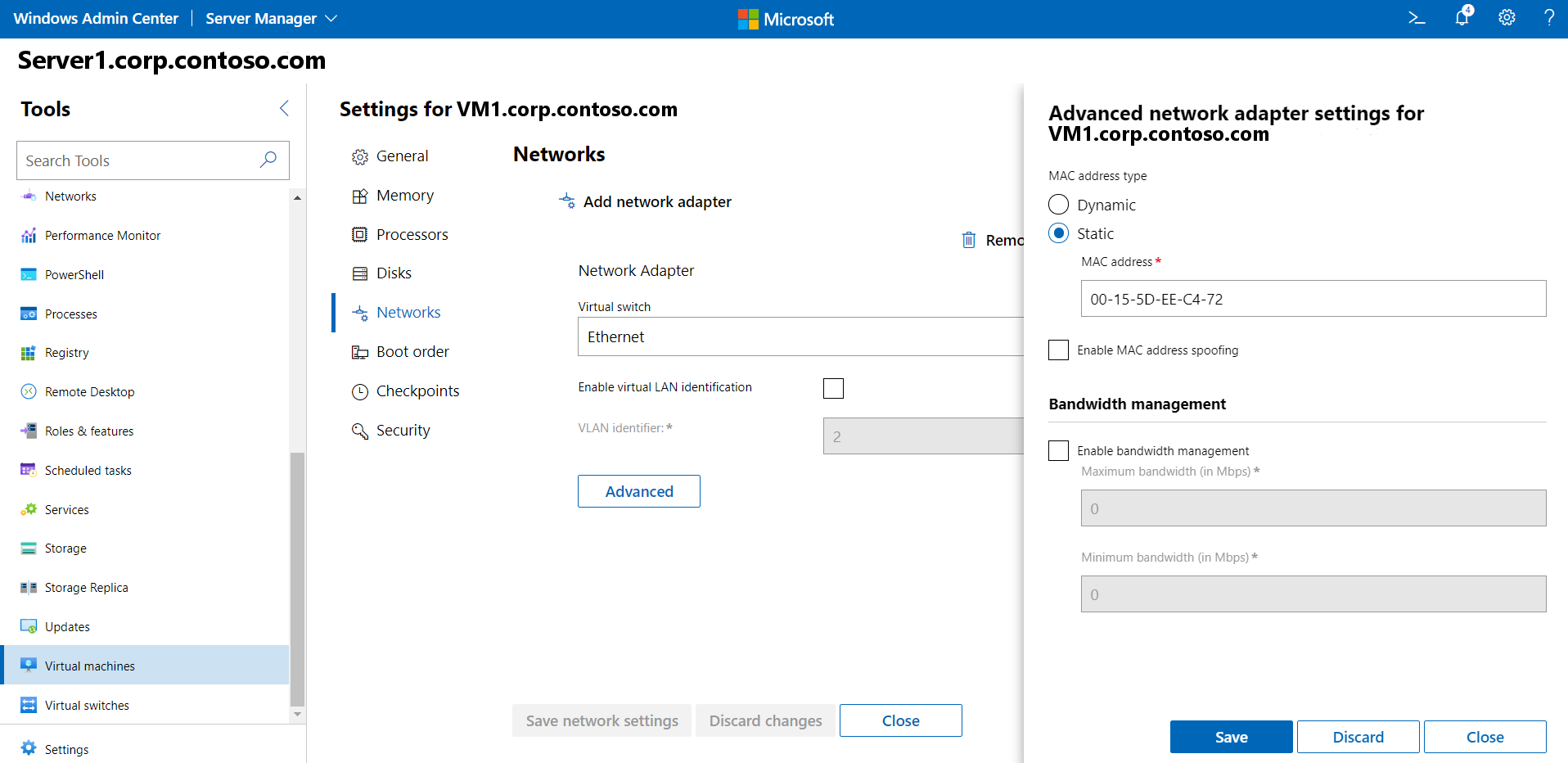The height and width of the screenshot is (763, 1568).
Task: Open the Virtual switch Ethernet dropdown
Action: (x=800, y=336)
